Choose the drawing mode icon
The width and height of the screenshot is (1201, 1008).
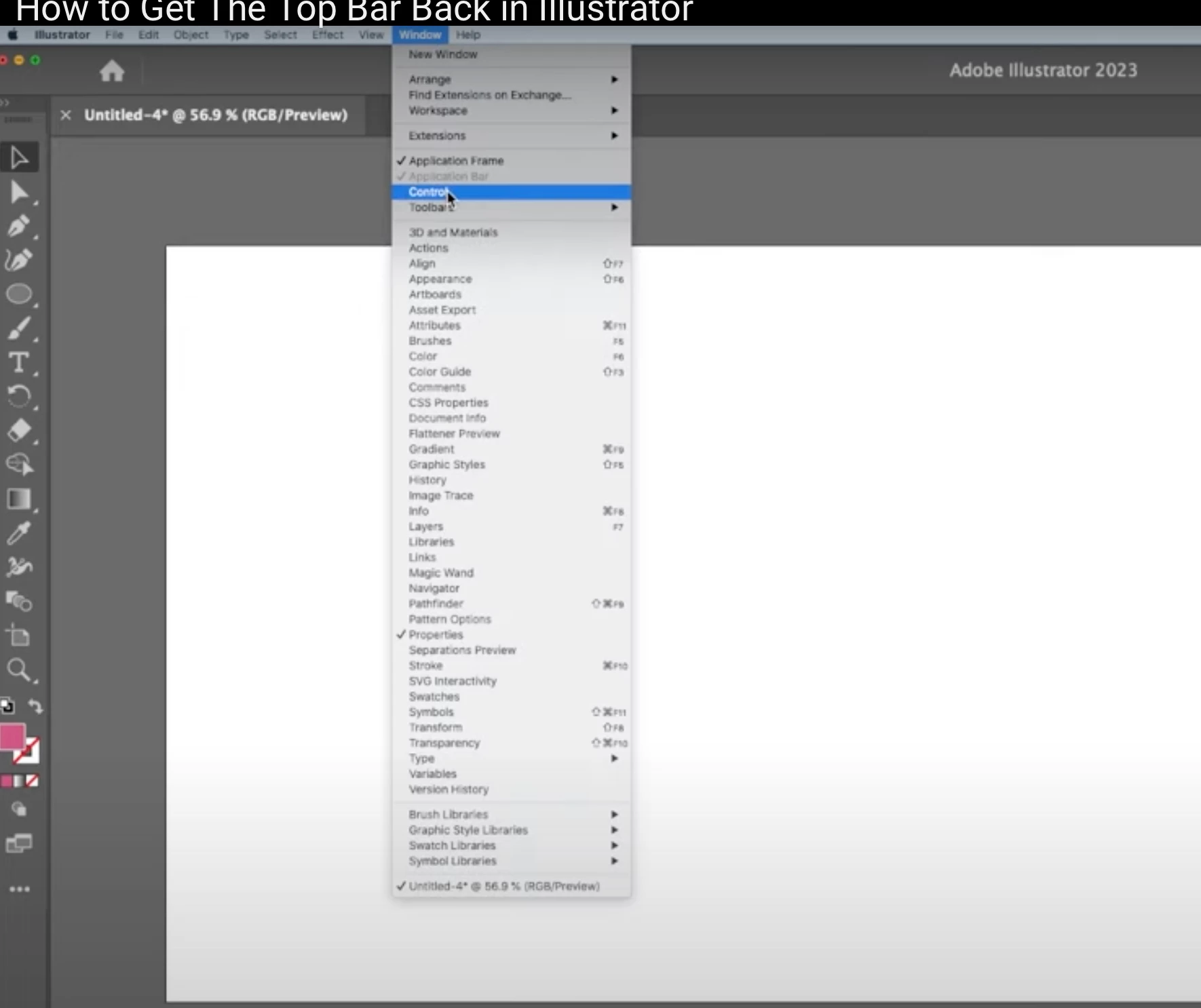(19, 809)
